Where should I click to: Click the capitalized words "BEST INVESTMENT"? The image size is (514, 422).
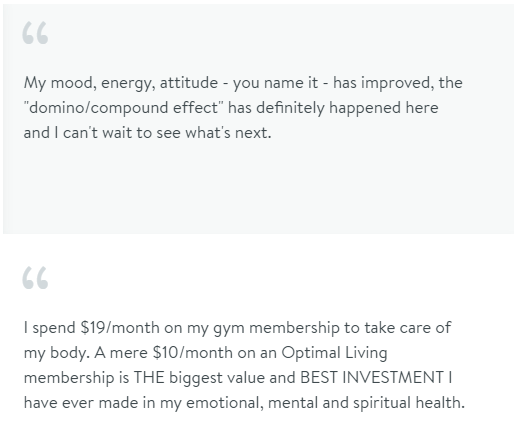click(372, 378)
